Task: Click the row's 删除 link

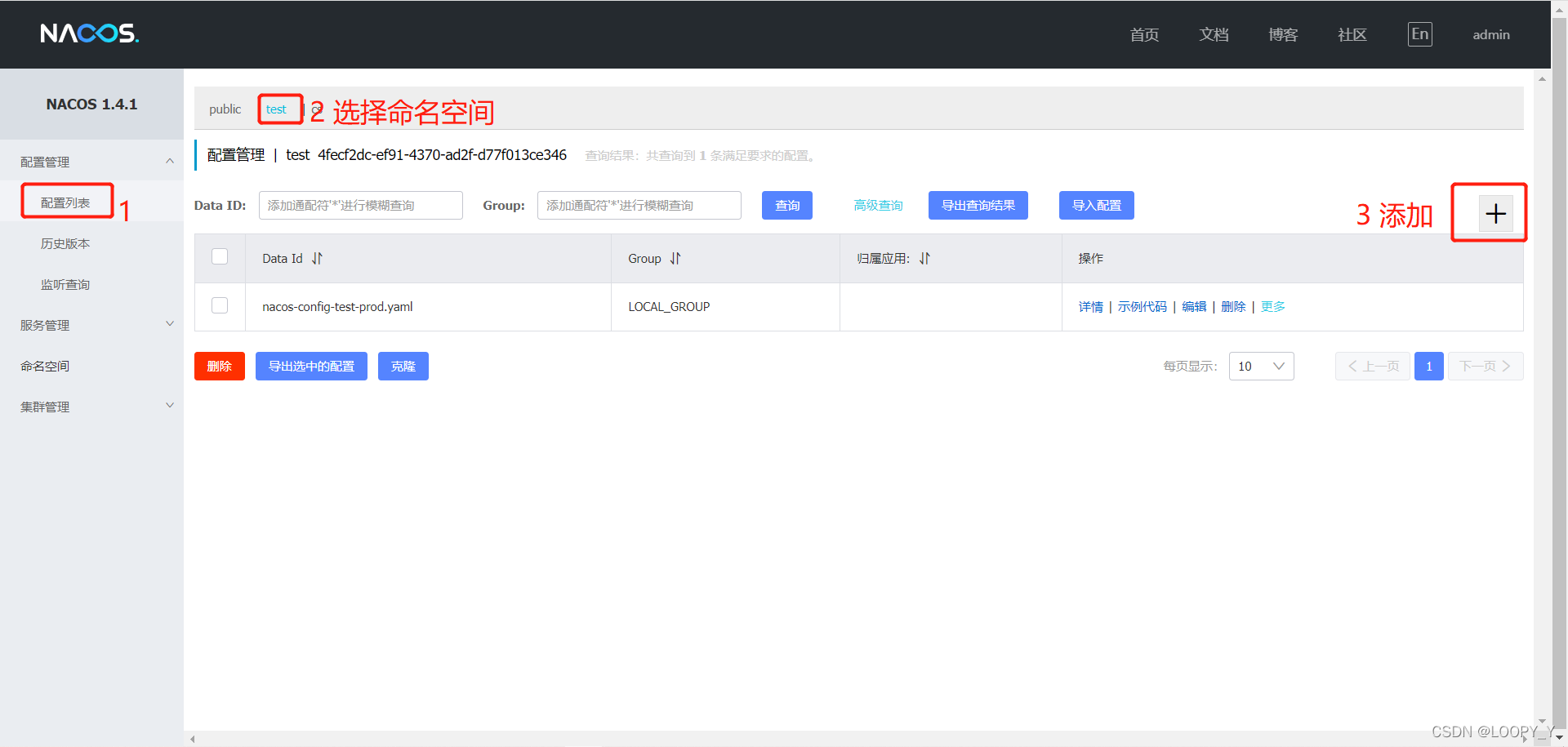Action: (1233, 307)
